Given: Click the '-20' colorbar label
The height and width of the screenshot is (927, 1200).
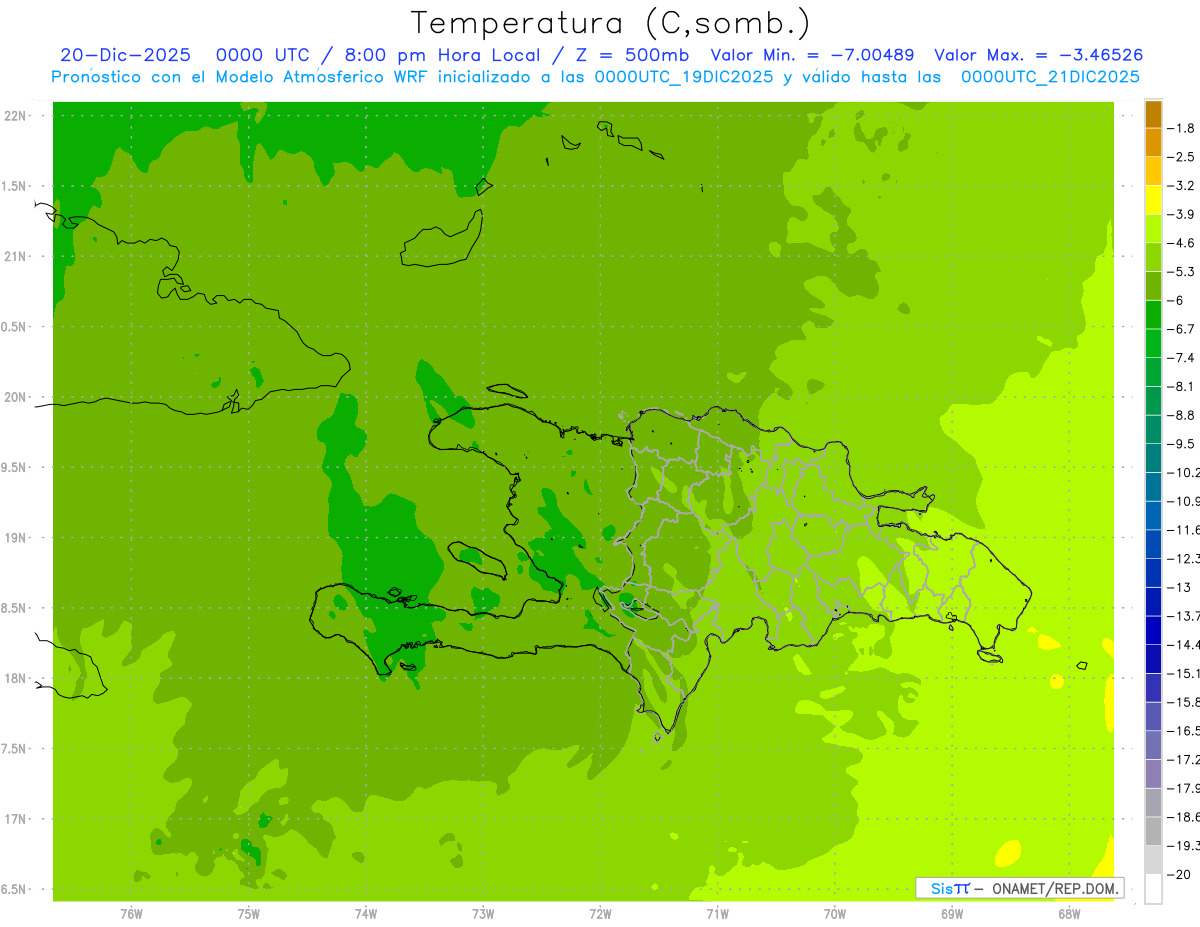Looking at the screenshot, I should pos(1178,874).
